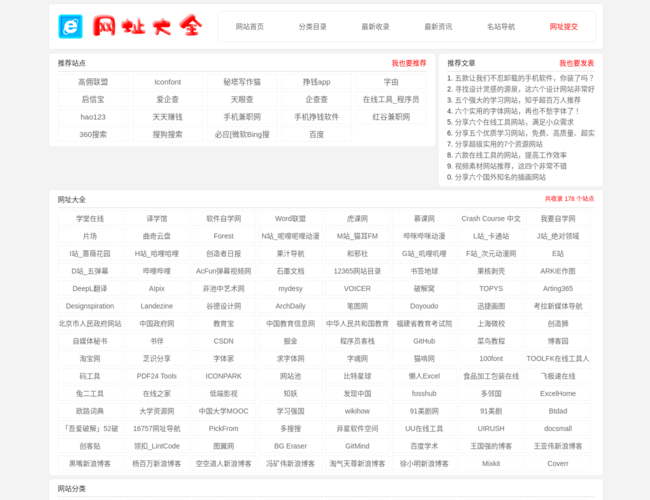Open the CSDN site link
The width and height of the screenshot is (650, 500).
[x=223, y=341]
